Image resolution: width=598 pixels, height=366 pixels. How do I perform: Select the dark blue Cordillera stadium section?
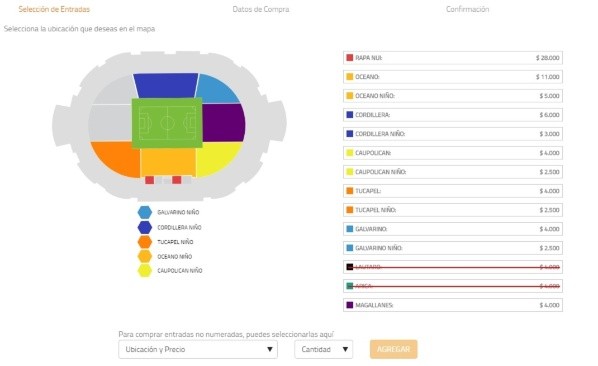point(166,85)
